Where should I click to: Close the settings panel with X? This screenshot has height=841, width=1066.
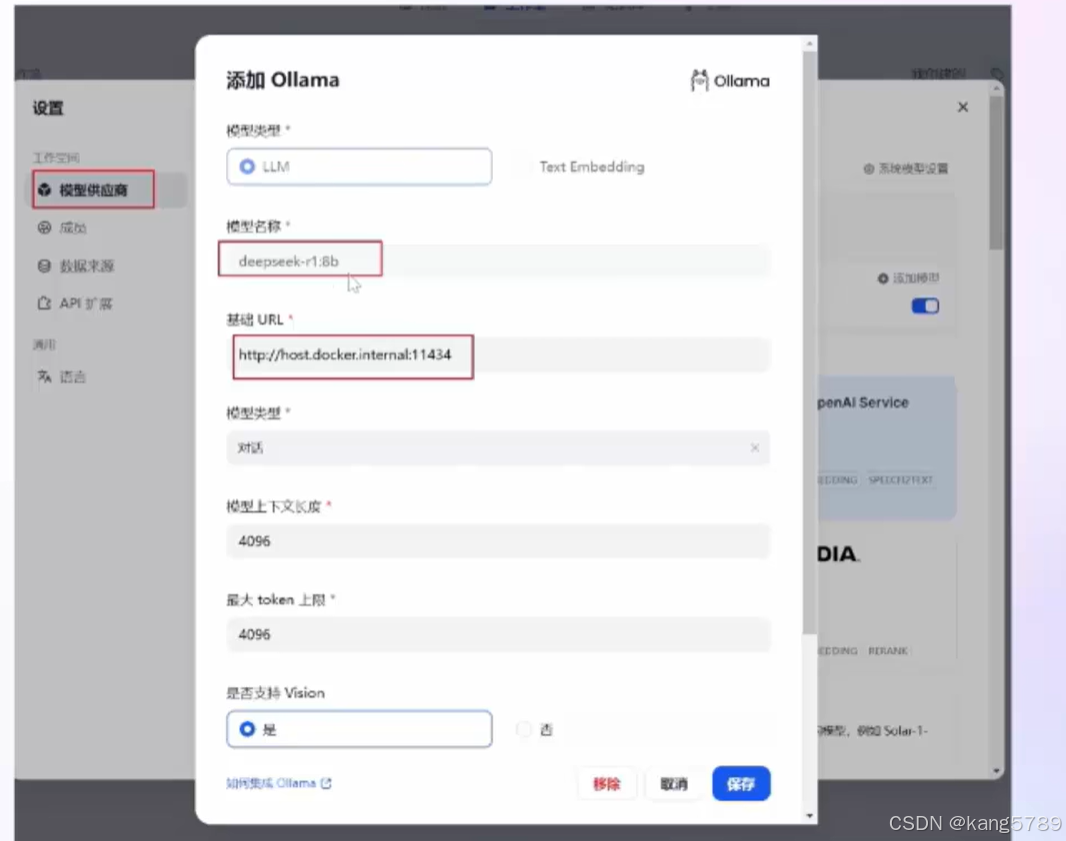(963, 107)
